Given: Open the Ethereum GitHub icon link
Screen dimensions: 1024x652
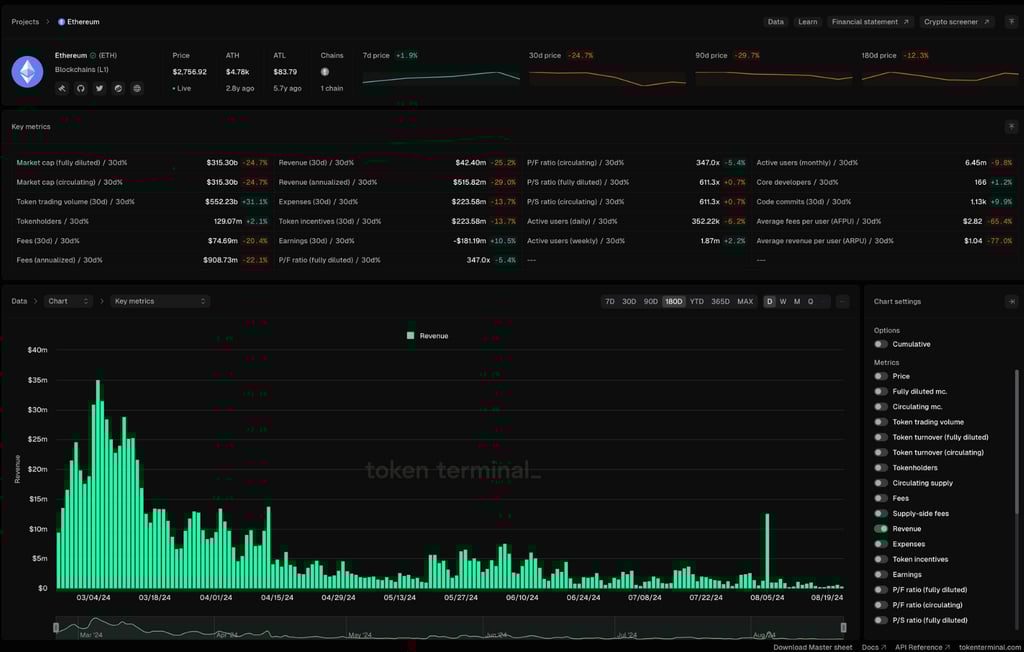Looking at the screenshot, I should 81,88.
